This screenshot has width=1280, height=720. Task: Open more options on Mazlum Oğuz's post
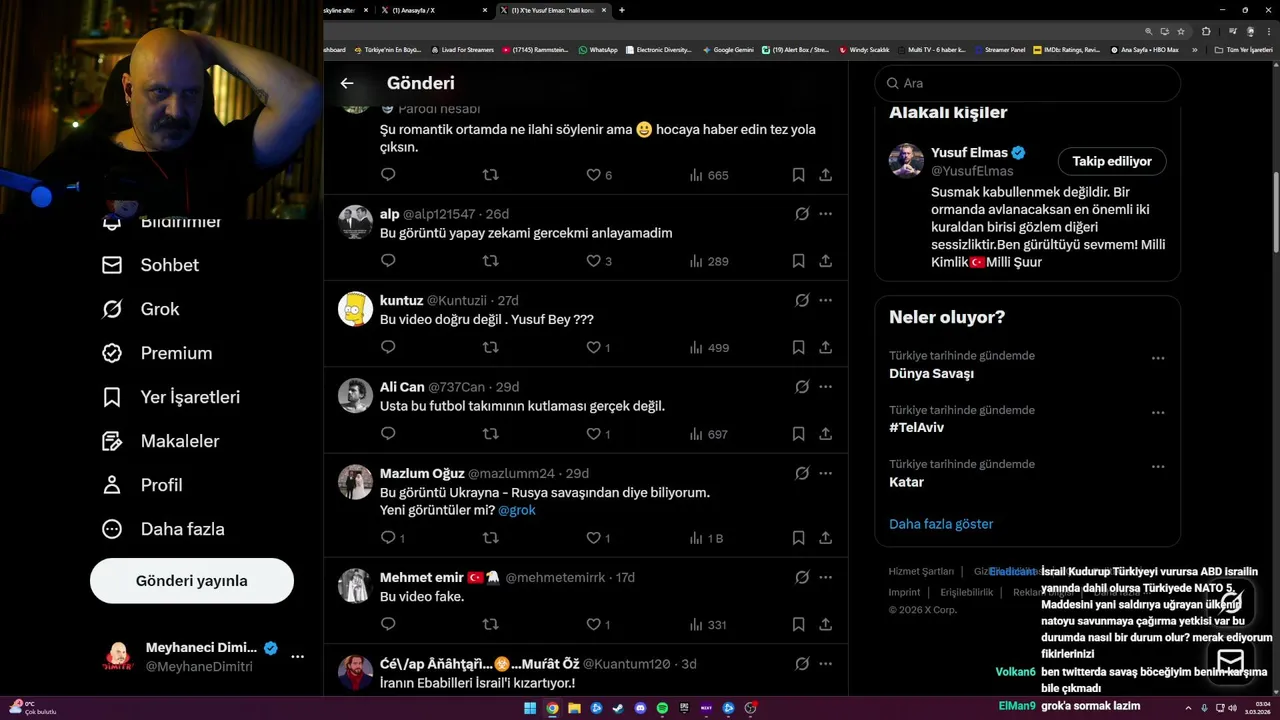click(x=826, y=473)
